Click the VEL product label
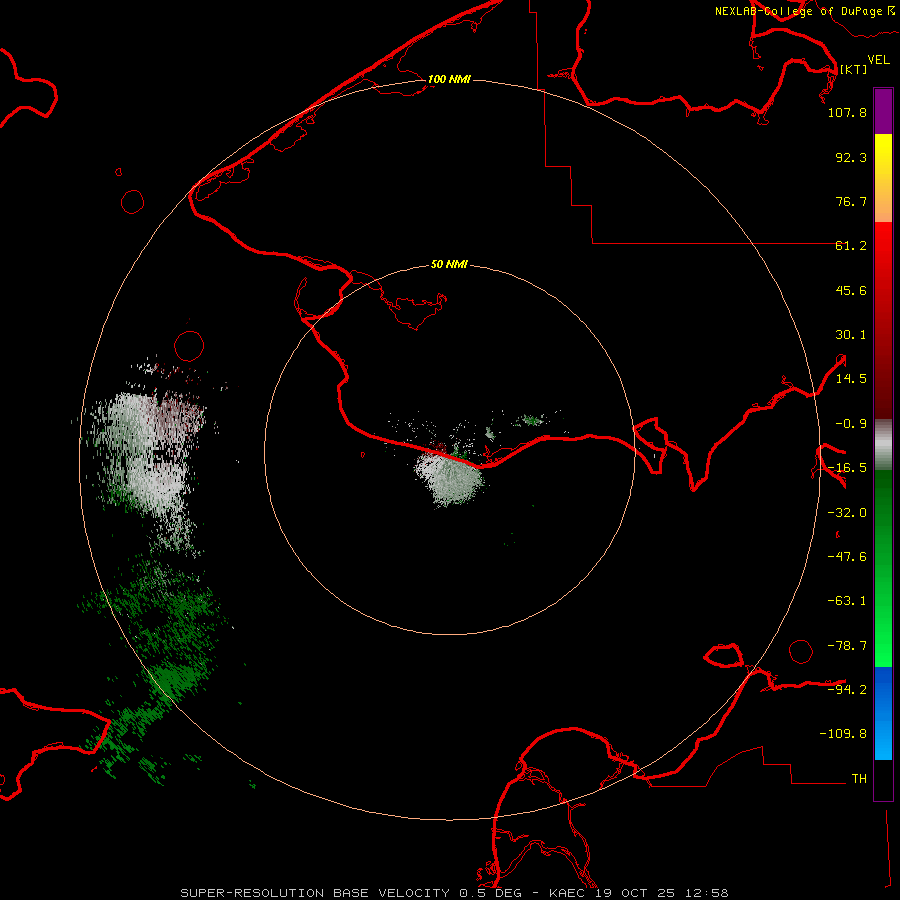900x900 pixels. point(879,59)
